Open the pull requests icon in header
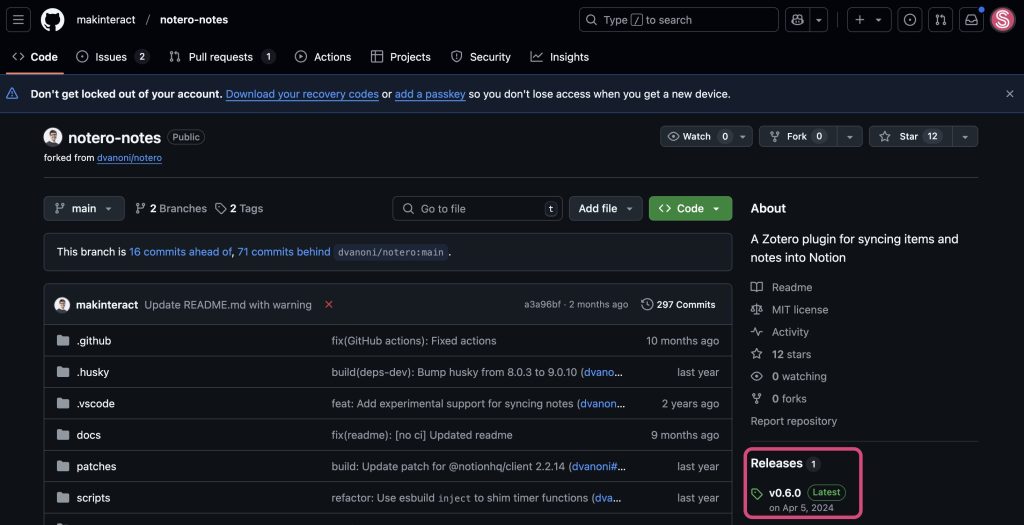Screen dimensions: 1024x525 coord(940,20)
